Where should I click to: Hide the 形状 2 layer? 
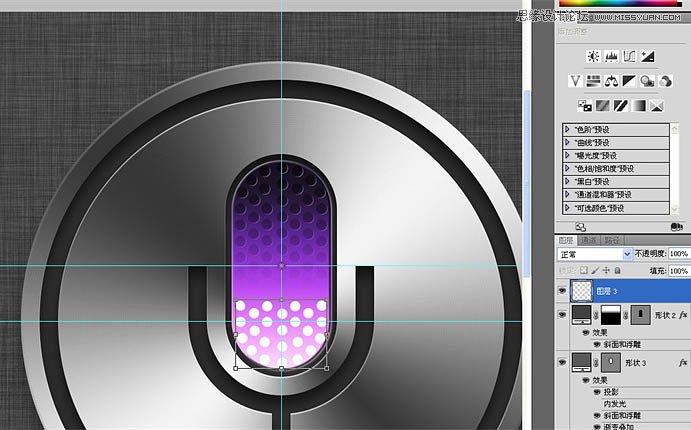(x=562, y=315)
